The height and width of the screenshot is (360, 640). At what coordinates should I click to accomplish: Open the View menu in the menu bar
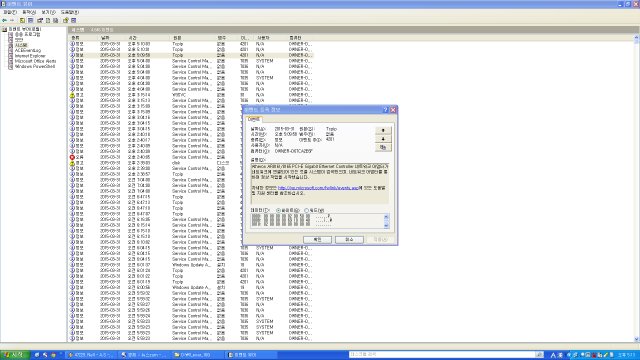48,12
